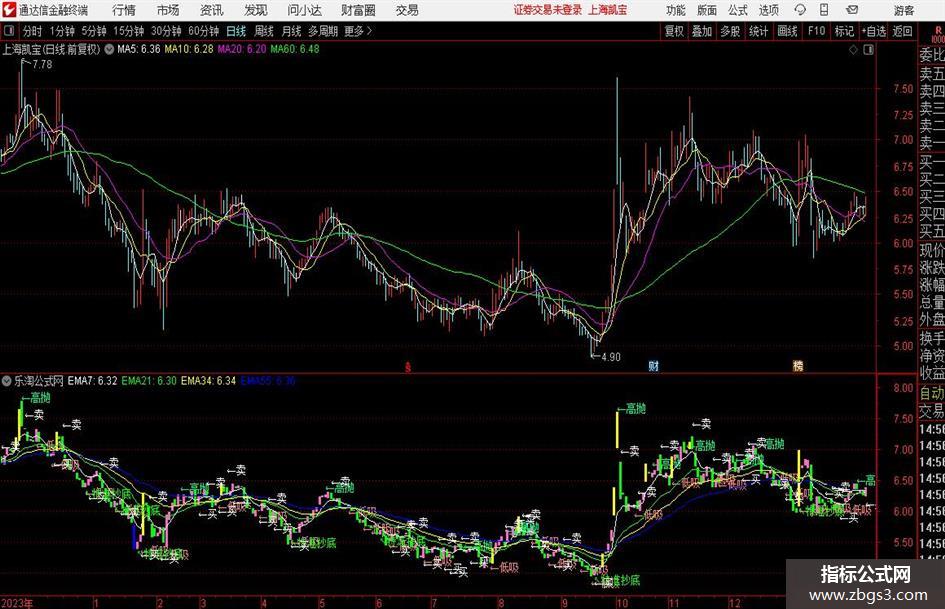Screen dimensions: 945x609
Task: Add stock with the +自选 button
Action: 874,31
